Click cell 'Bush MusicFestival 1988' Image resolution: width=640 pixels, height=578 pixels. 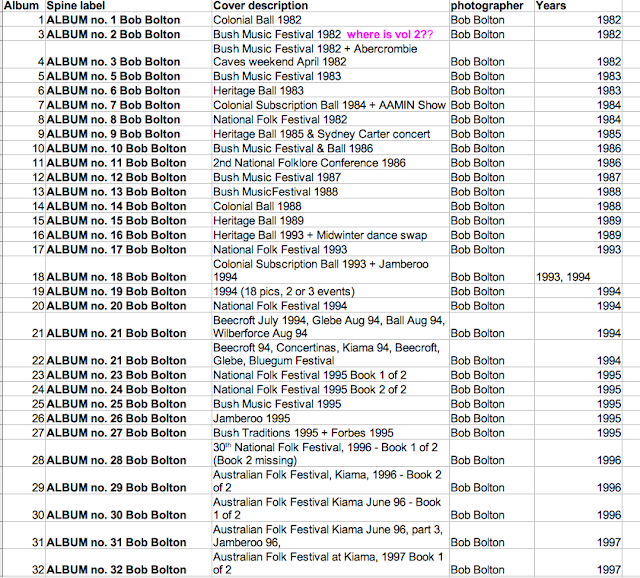[x=330, y=191]
